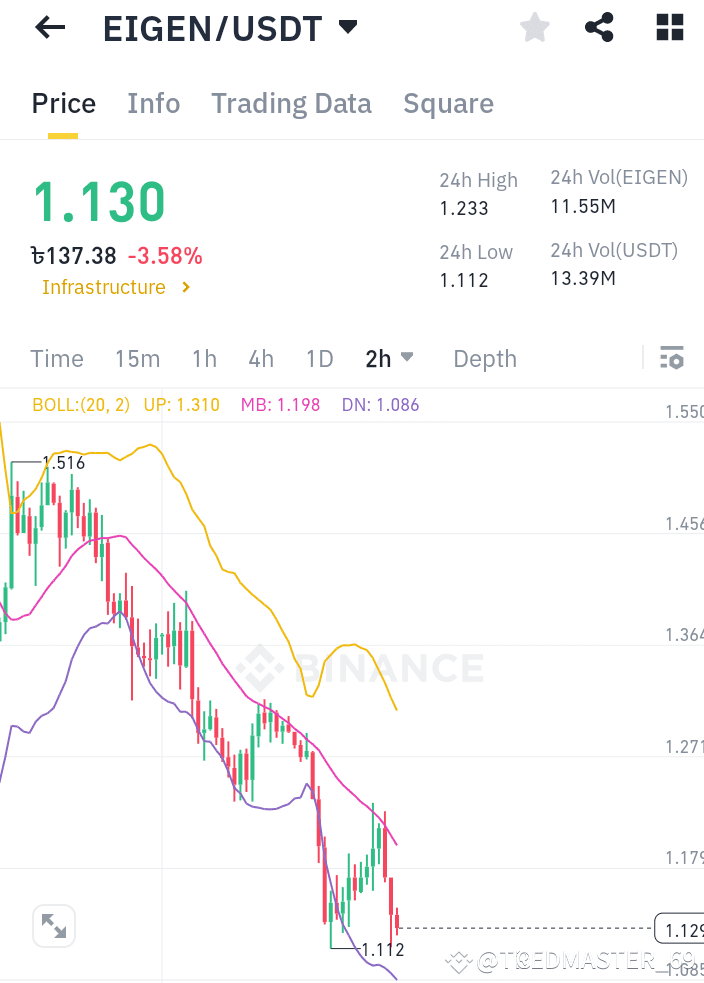Open the chart indicator settings icon
The width and height of the screenshot is (704, 983).
click(x=672, y=357)
